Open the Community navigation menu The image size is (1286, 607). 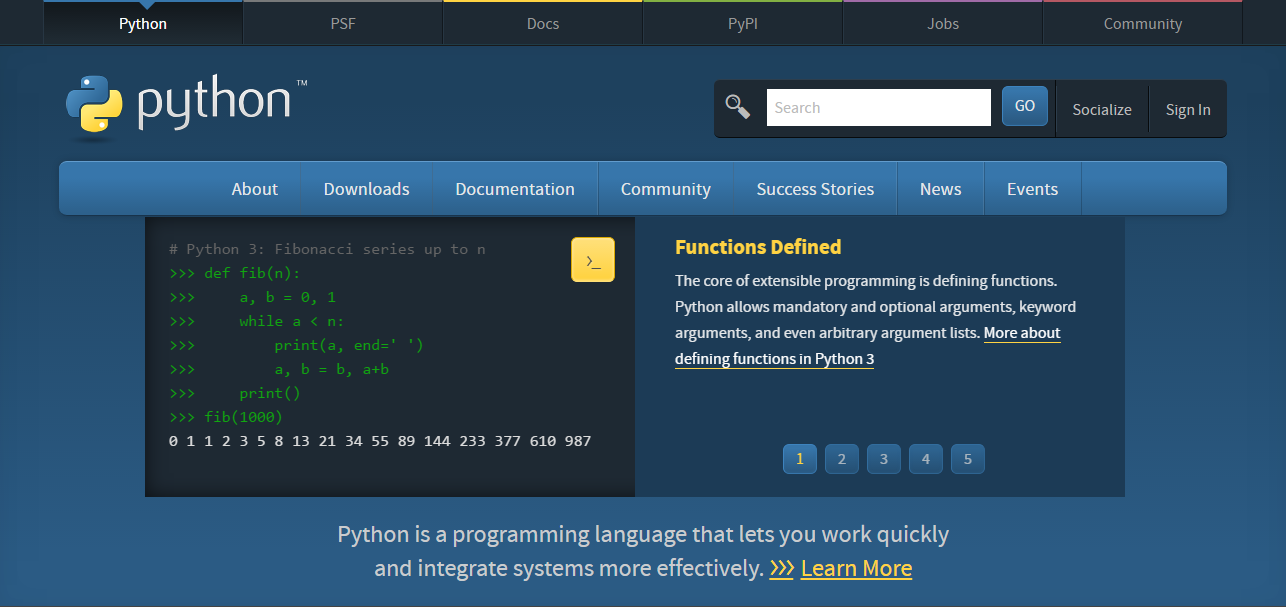[665, 188]
